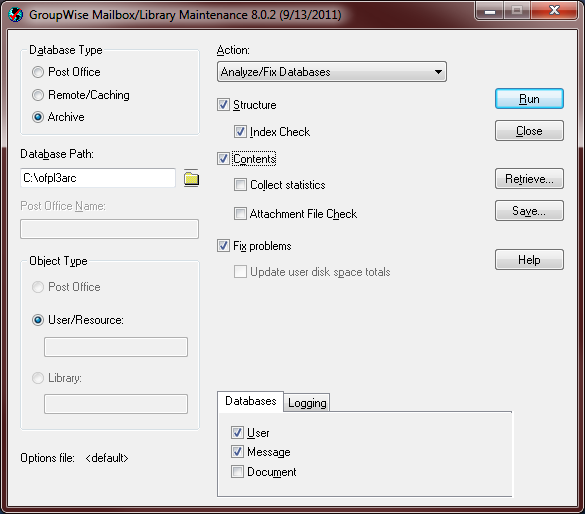Enable the Collect statistics option
Screen dimensions: 585x514
coord(240,185)
